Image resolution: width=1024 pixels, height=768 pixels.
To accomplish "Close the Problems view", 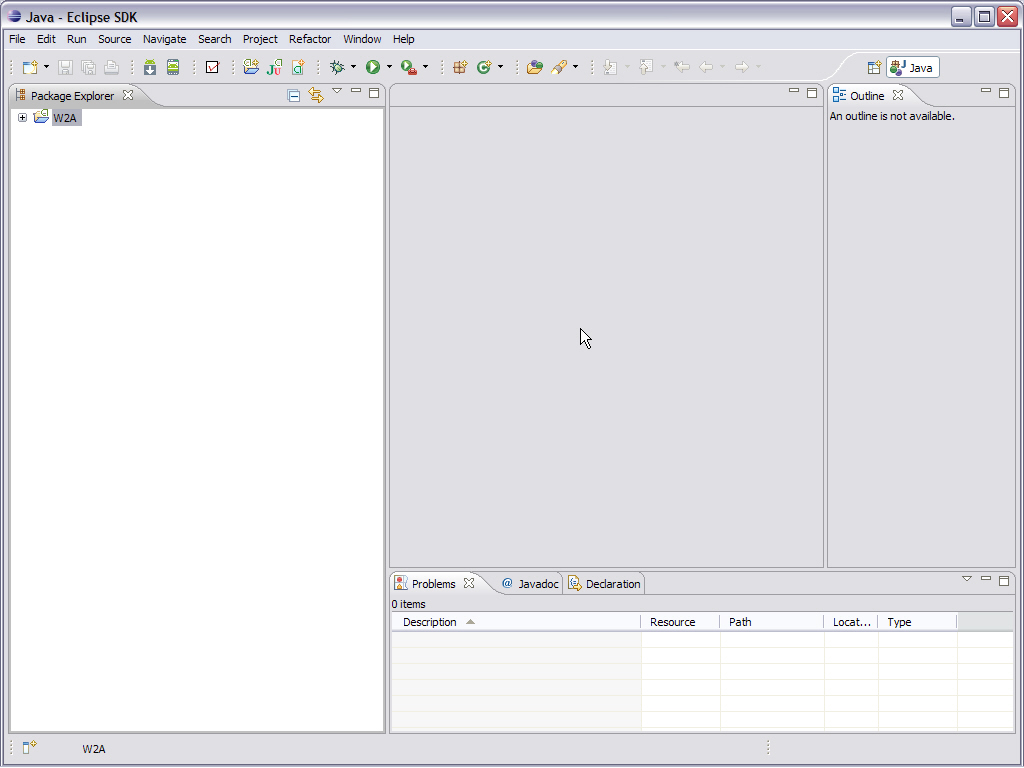I will tap(469, 583).
